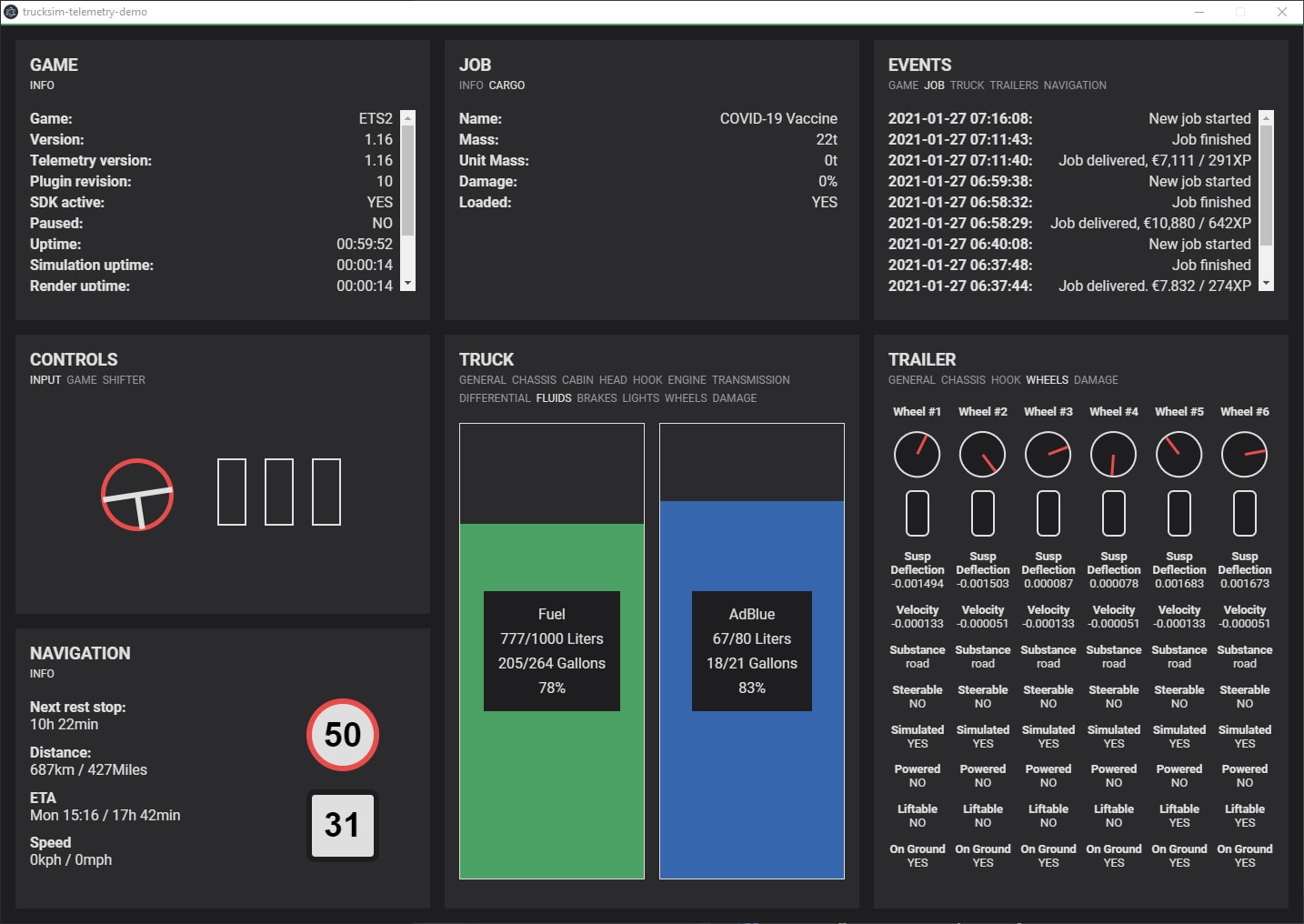
Task: Click the Navigation INFO tab
Action: pyautogui.click(x=42, y=674)
